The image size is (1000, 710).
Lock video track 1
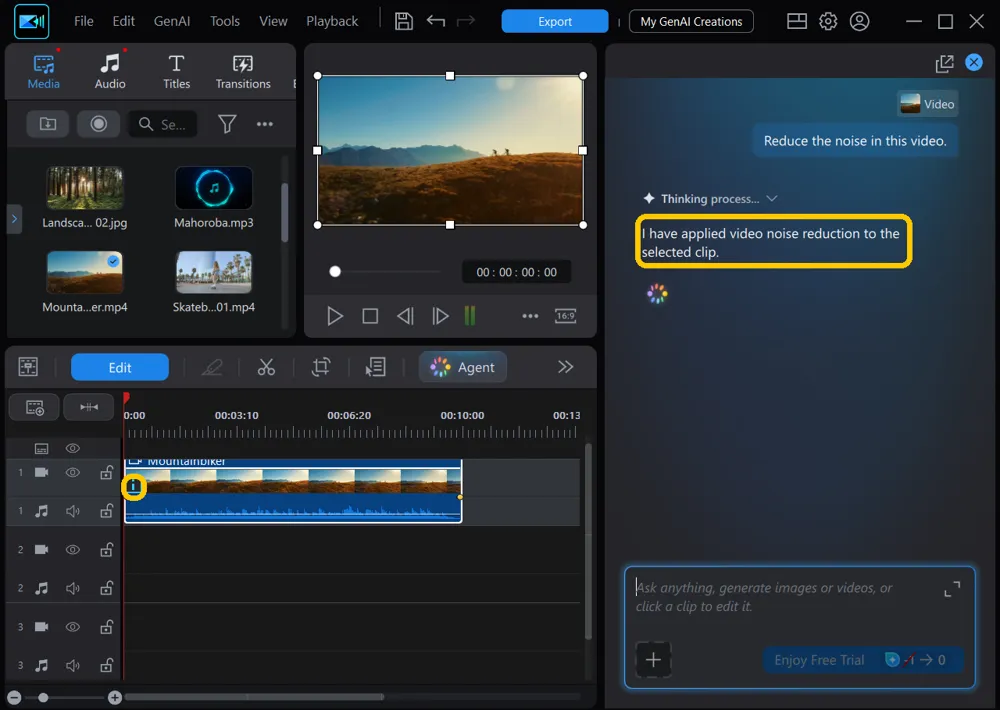[106, 472]
